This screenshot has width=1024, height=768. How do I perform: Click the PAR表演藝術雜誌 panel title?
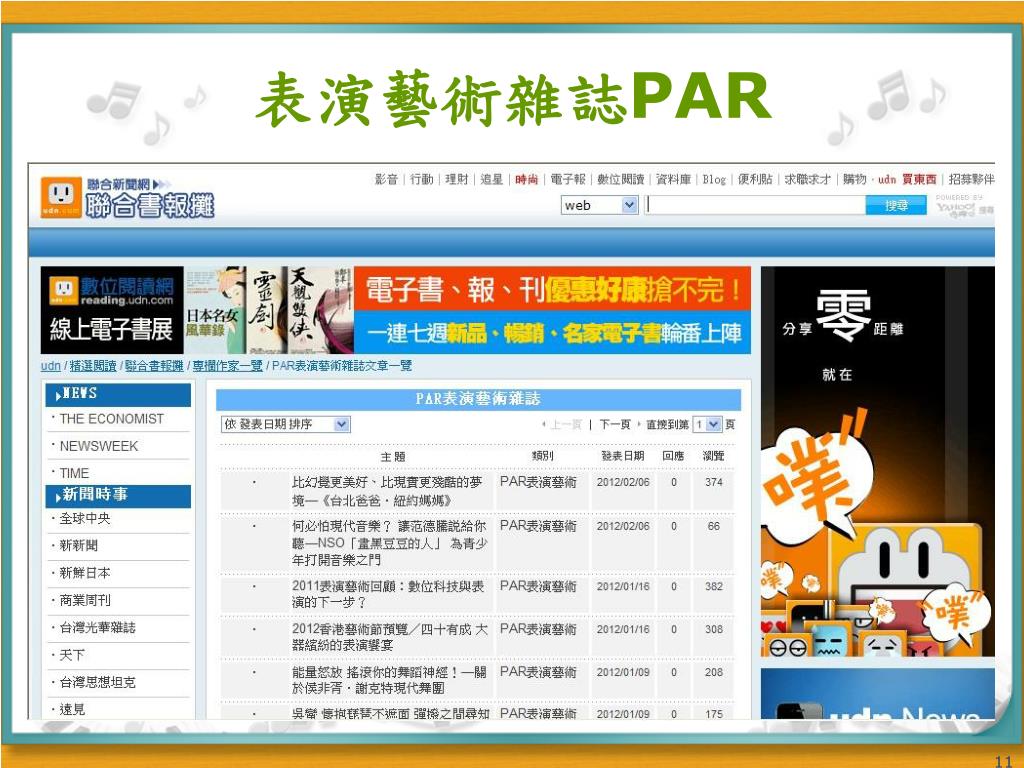(x=478, y=399)
